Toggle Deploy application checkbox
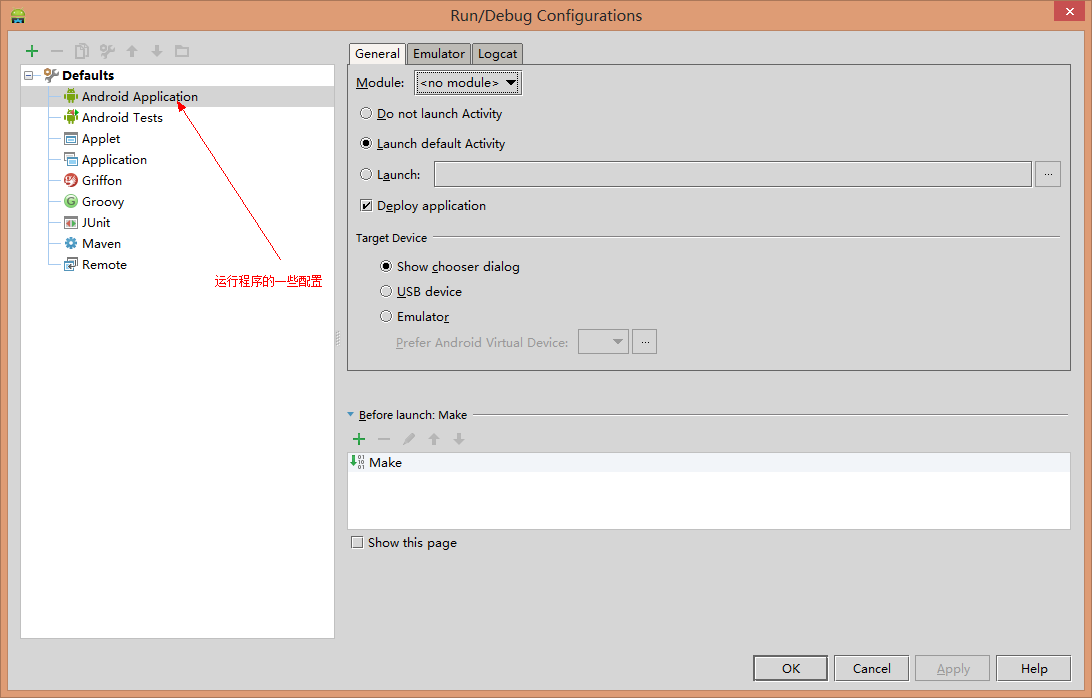The height and width of the screenshot is (698, 1092). (366, 205)
